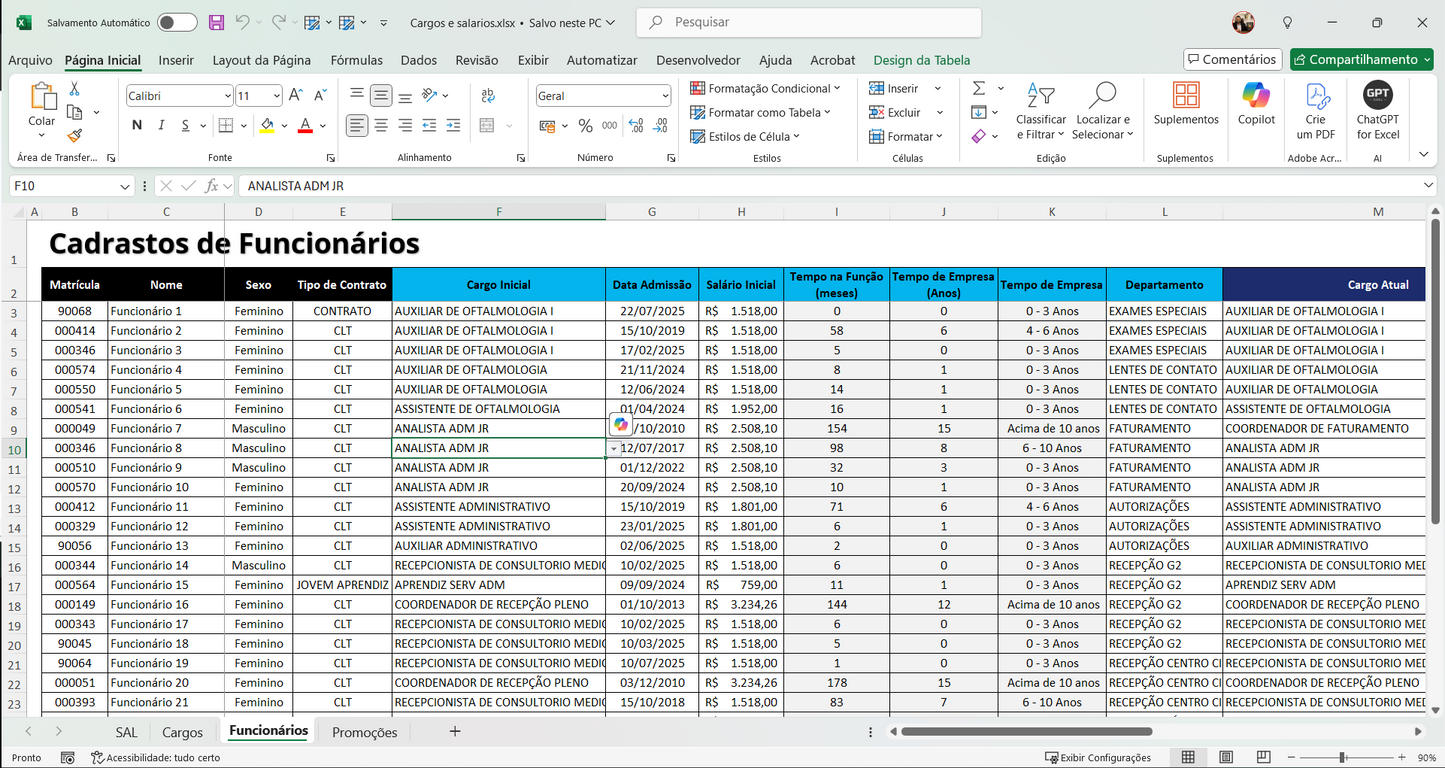The image size is (1445, 768).
Task: Open the Comentários panel
Action: (x=1232, y=59)
